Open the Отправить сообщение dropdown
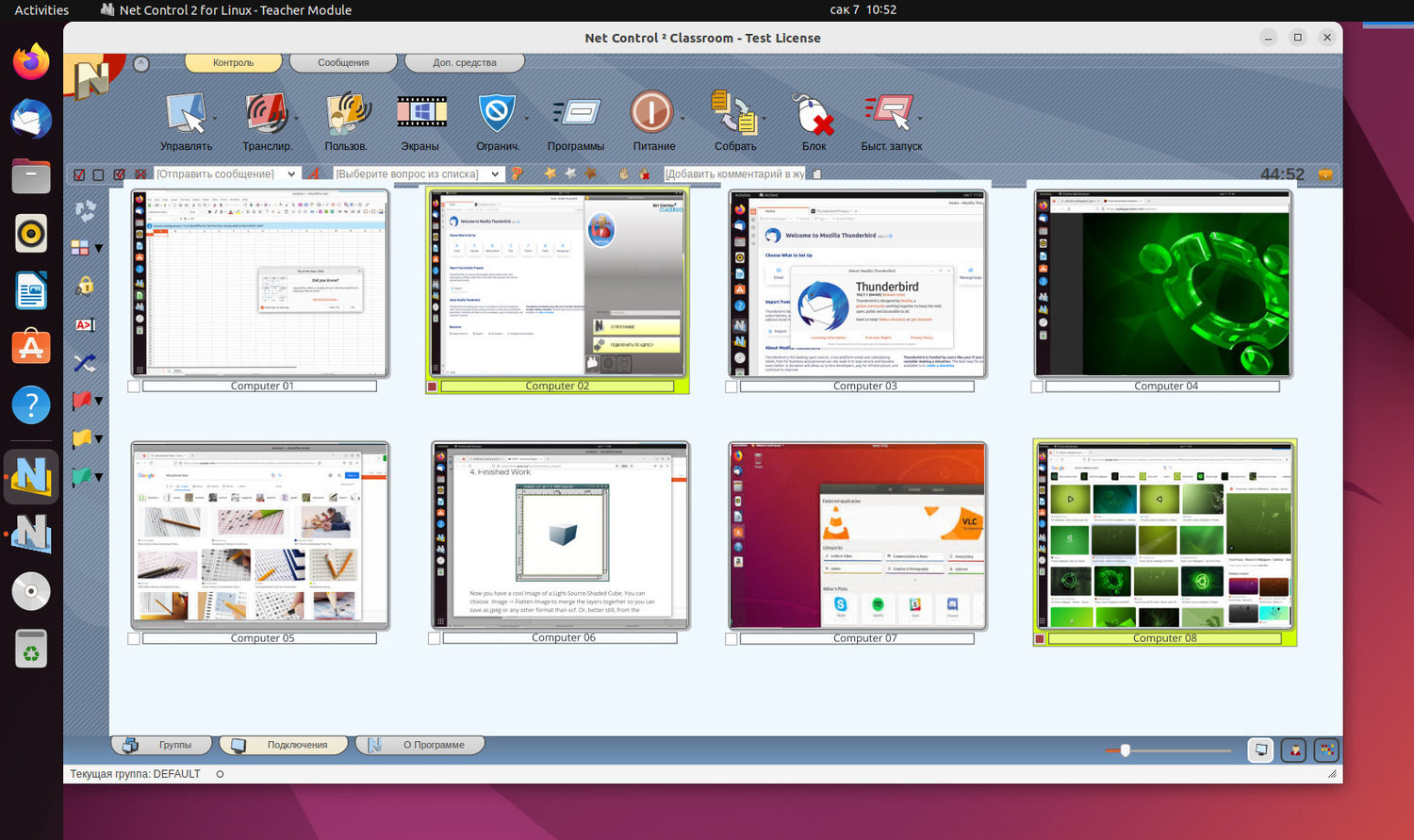1414x840 pixels. [293, 173]
